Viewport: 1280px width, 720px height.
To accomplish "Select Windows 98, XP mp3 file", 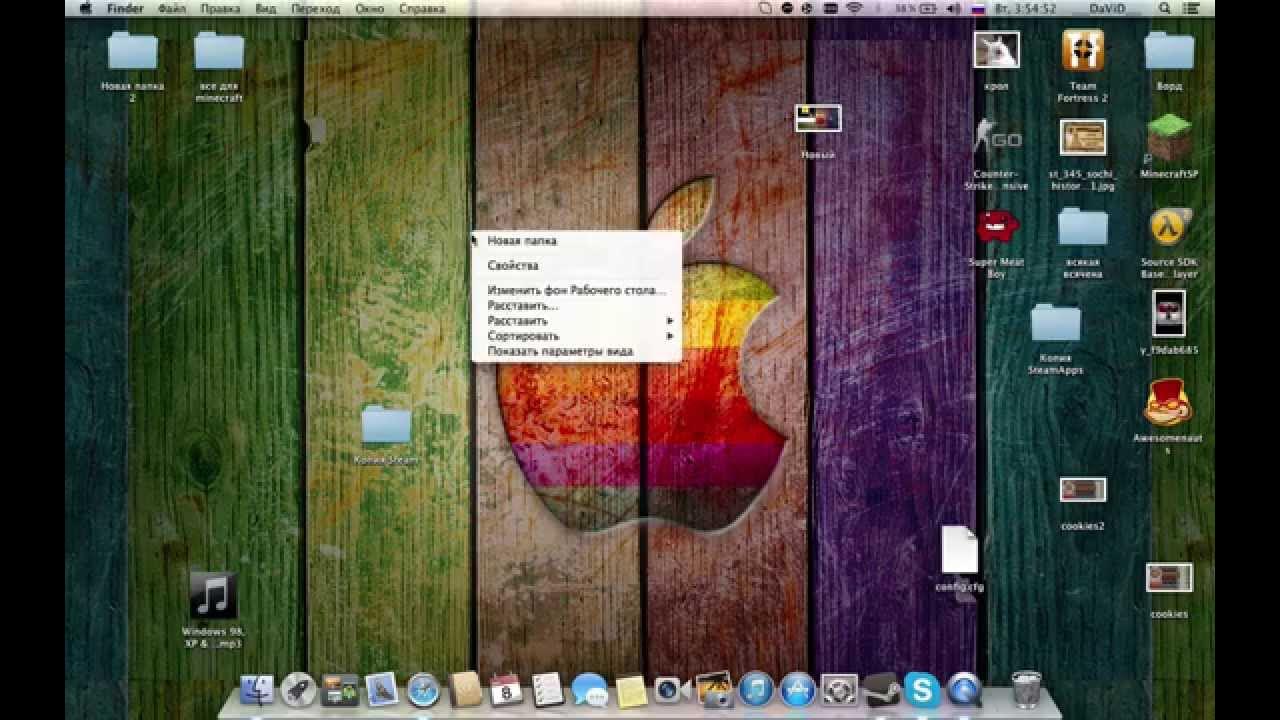I will (x=213, y=595).
